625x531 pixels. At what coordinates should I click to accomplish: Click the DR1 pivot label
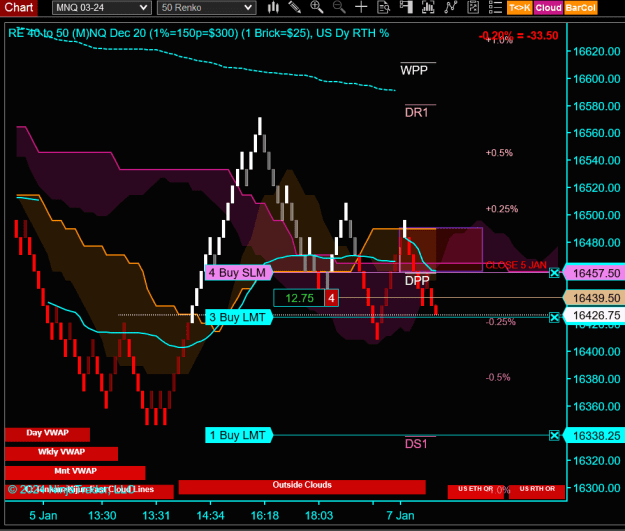[x=417, y=112]
